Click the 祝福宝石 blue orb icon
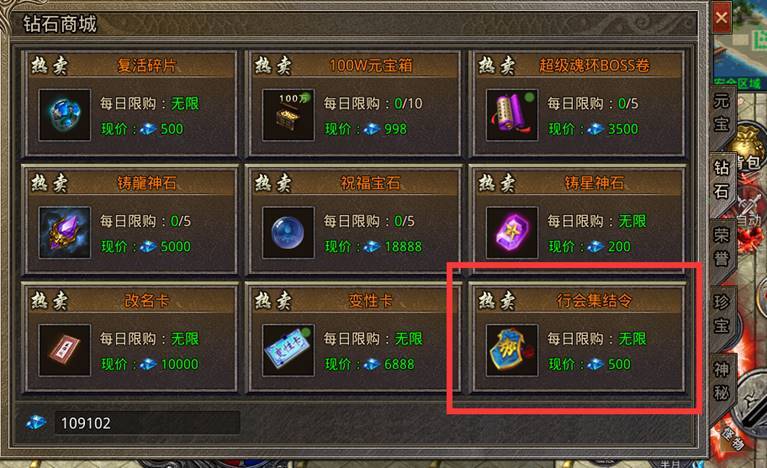The height and width of the screenshot is (468, 767). click(288, 232)
